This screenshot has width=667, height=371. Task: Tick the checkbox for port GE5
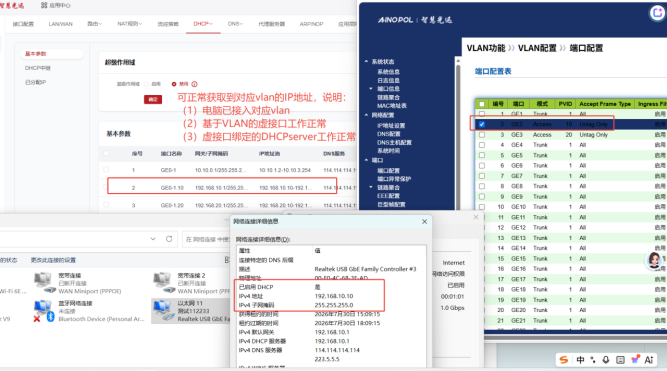coord(482,155)
